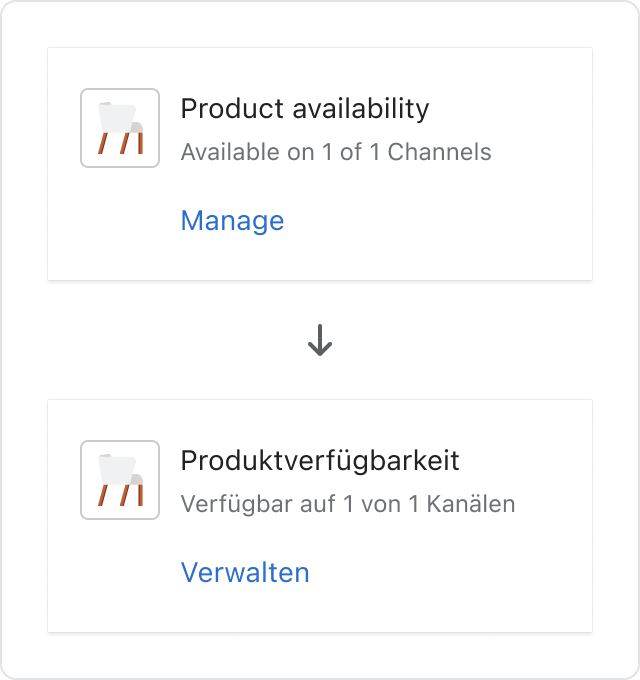Open the Verwalten link
Image resolution: width=640 pixels, height=680 pixels.
pyautogui.click(x=245, y=572)
